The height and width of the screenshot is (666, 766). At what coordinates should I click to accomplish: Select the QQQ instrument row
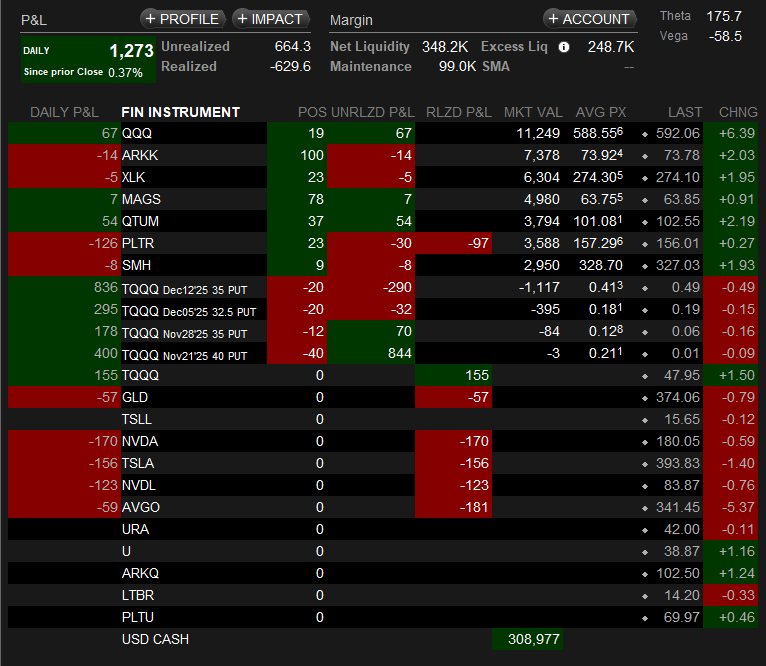[383, 133]
